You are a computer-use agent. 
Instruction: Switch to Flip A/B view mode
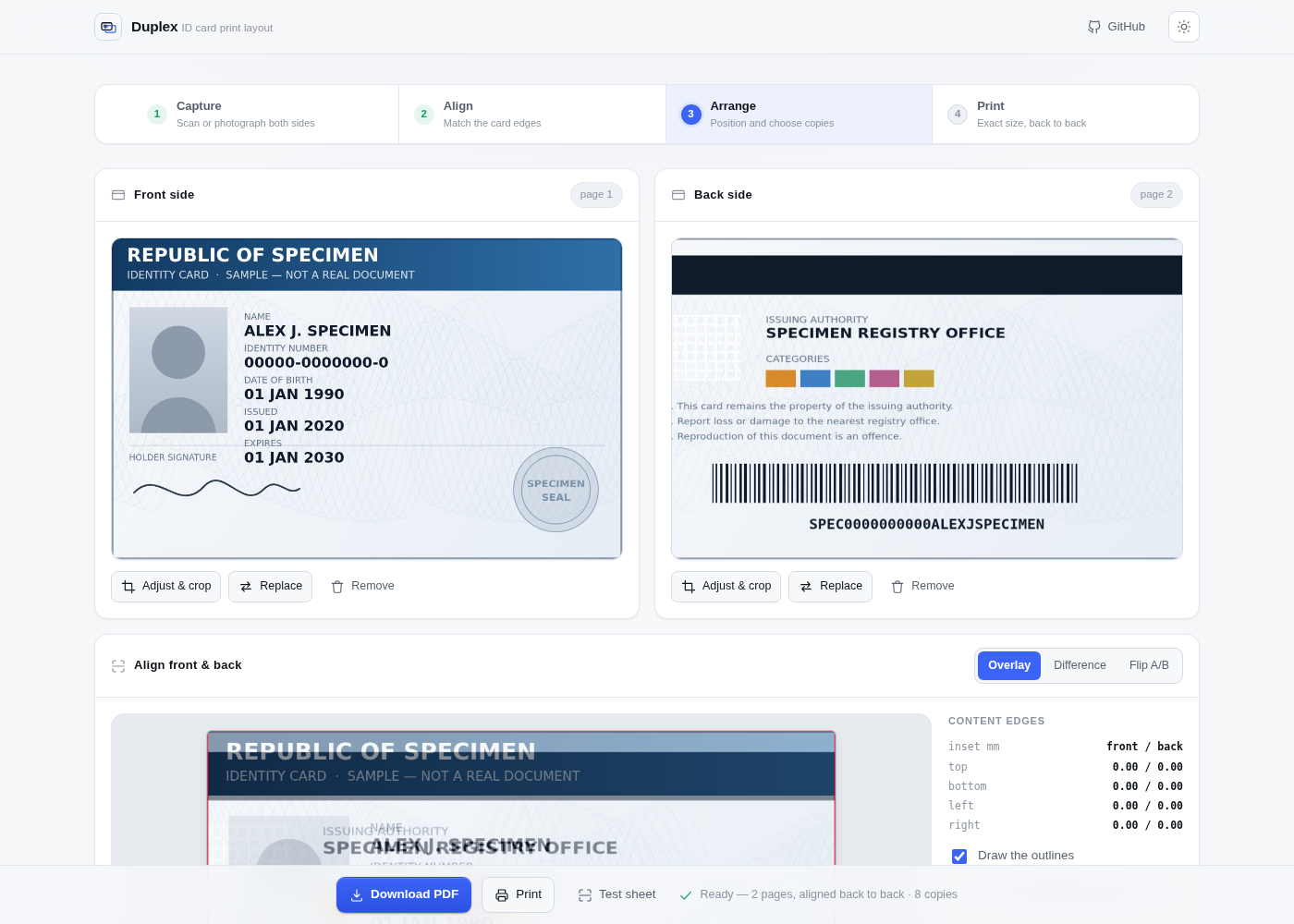(x=1149, y=665)
